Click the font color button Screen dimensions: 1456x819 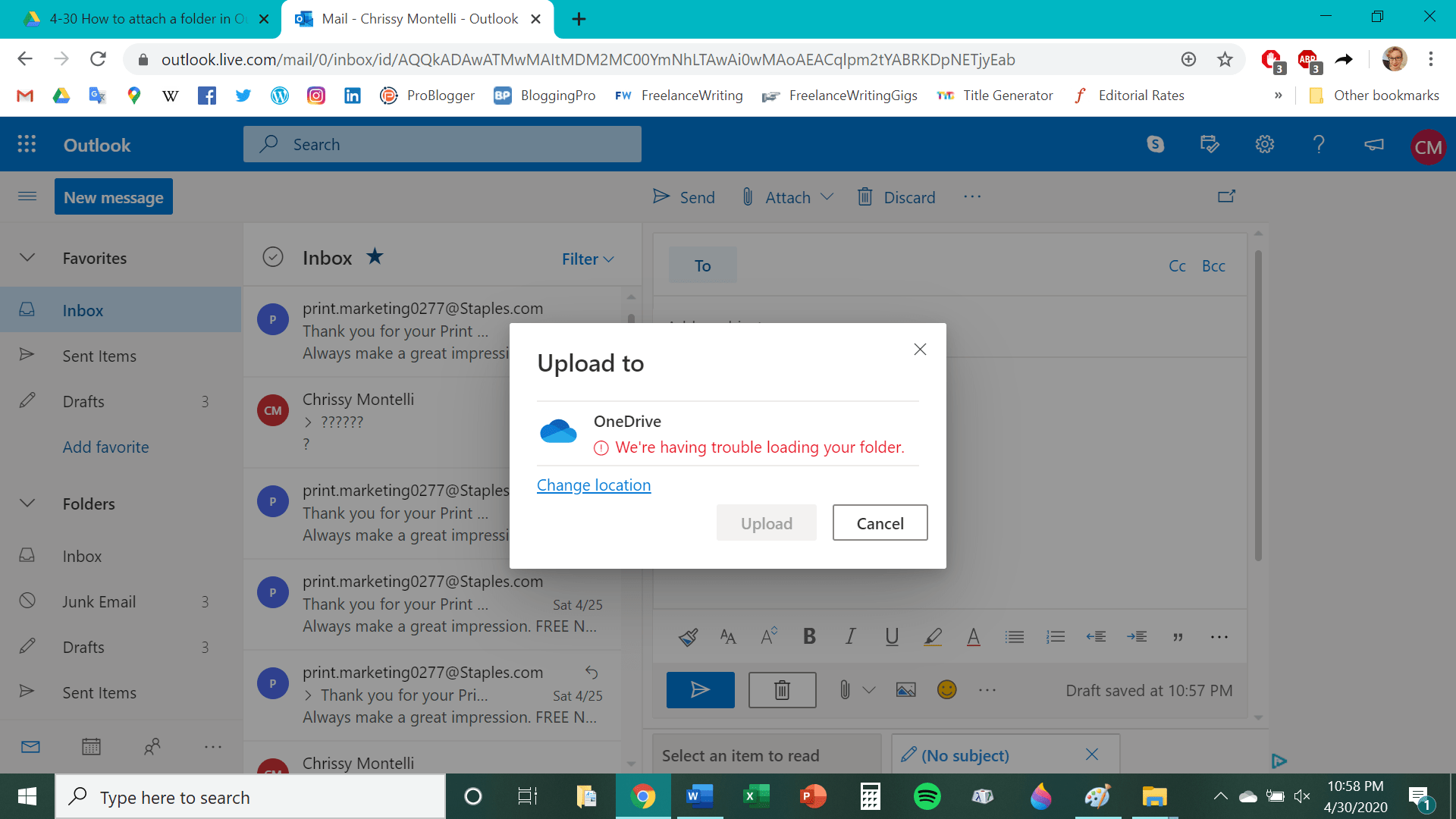973,637
